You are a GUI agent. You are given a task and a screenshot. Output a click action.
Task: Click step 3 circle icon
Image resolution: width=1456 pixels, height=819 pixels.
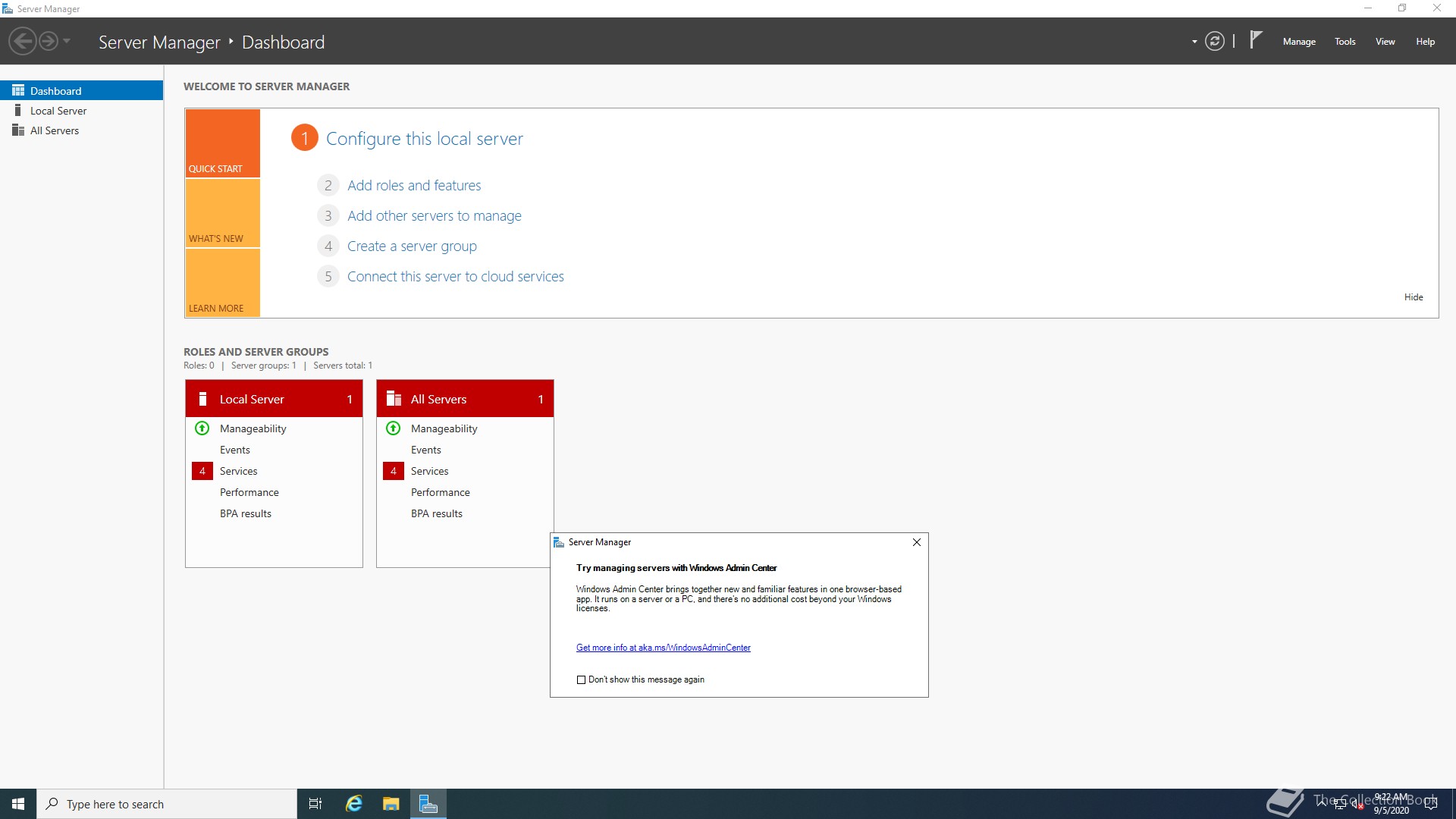click(328, 216)
